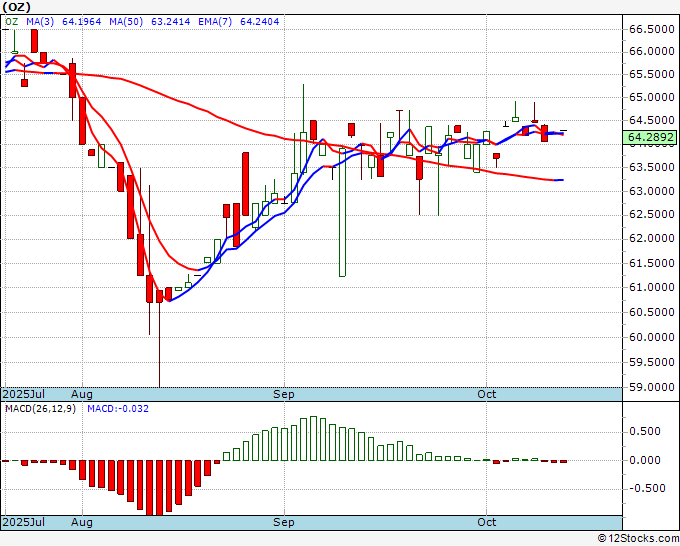Click the 2025Jul label on price chart axis
This screenshot has height=546, width=680.
(24, 394)
